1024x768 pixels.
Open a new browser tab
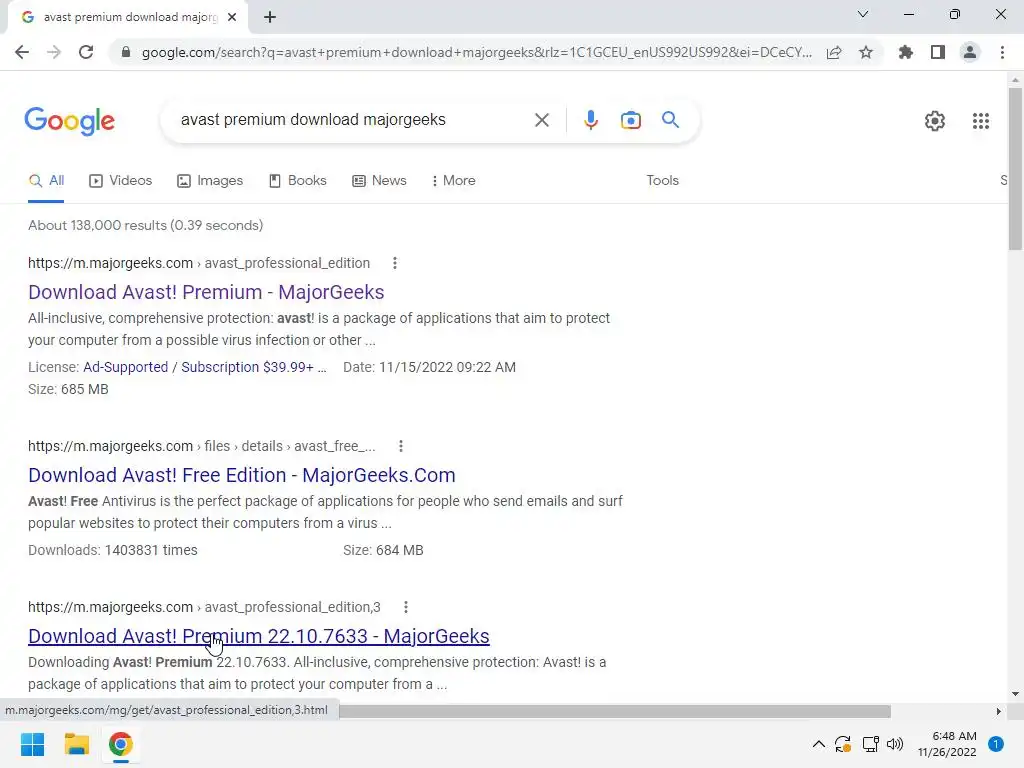pyautogui.click(x=270, y=17)
